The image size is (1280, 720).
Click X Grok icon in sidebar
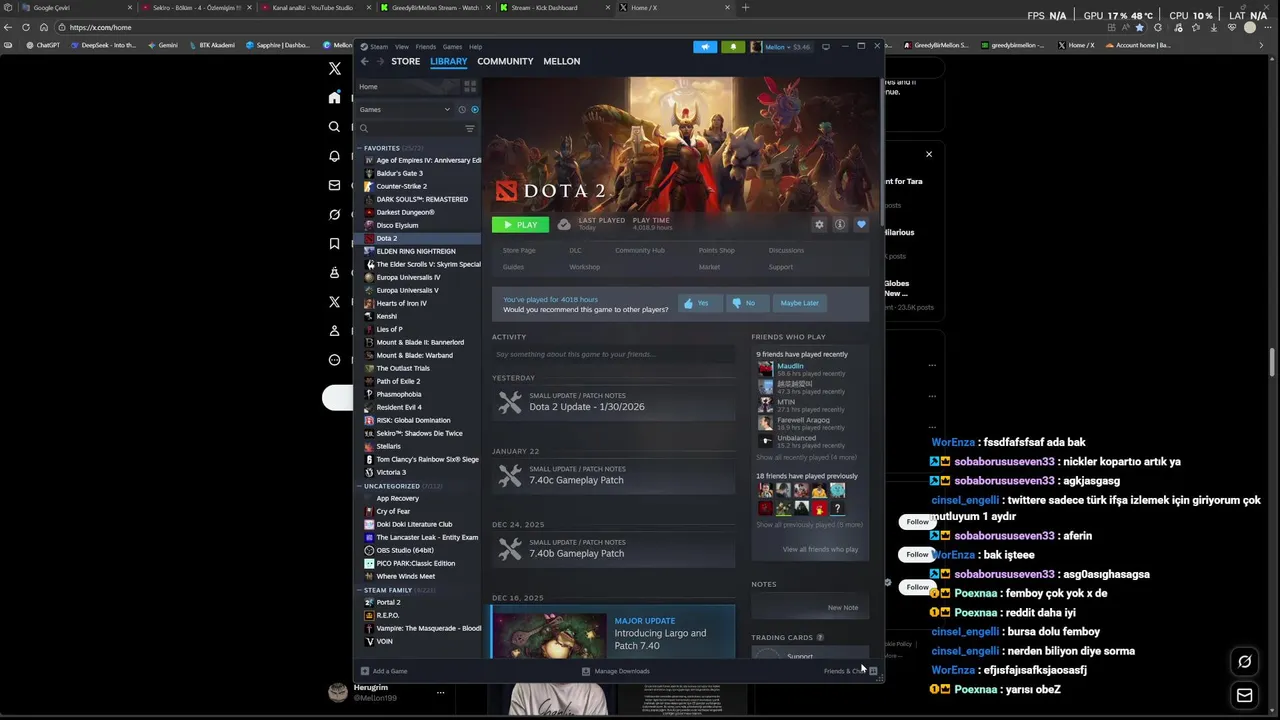click(x=334, y=214)
